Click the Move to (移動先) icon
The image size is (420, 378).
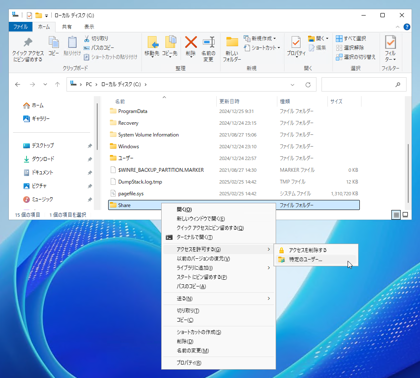[152, 42]
